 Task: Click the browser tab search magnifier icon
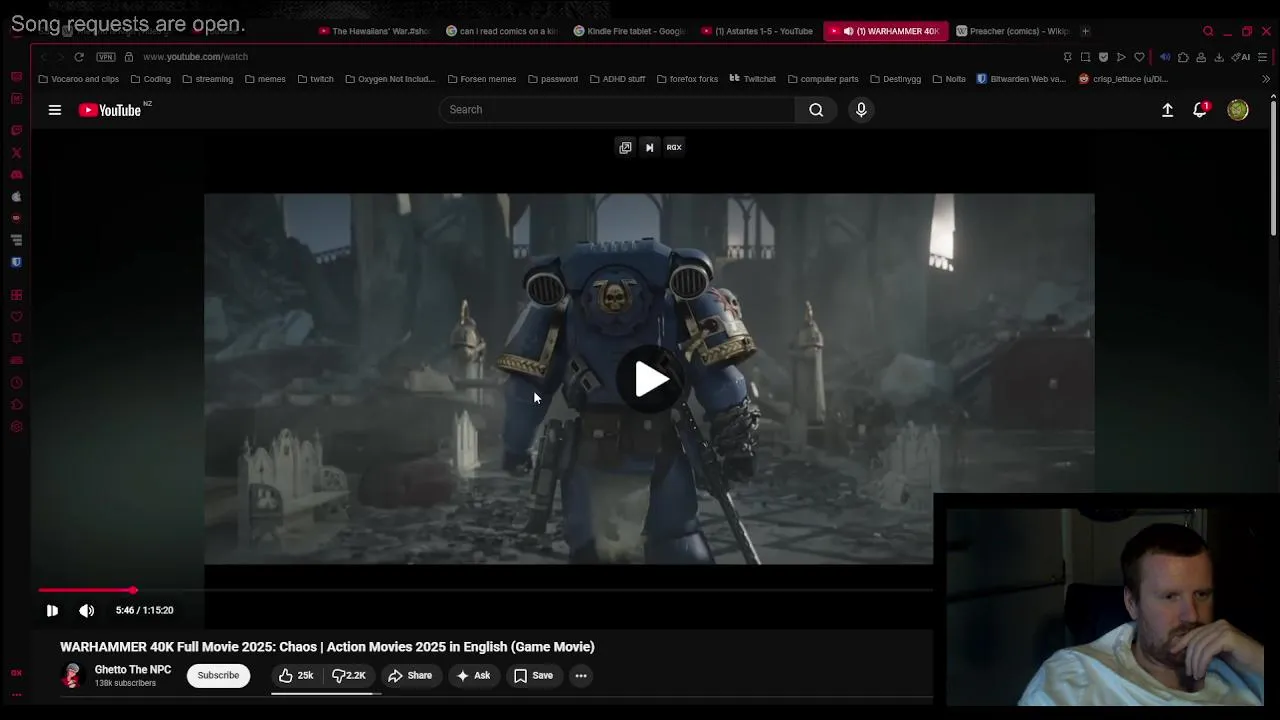[1208, 31]
